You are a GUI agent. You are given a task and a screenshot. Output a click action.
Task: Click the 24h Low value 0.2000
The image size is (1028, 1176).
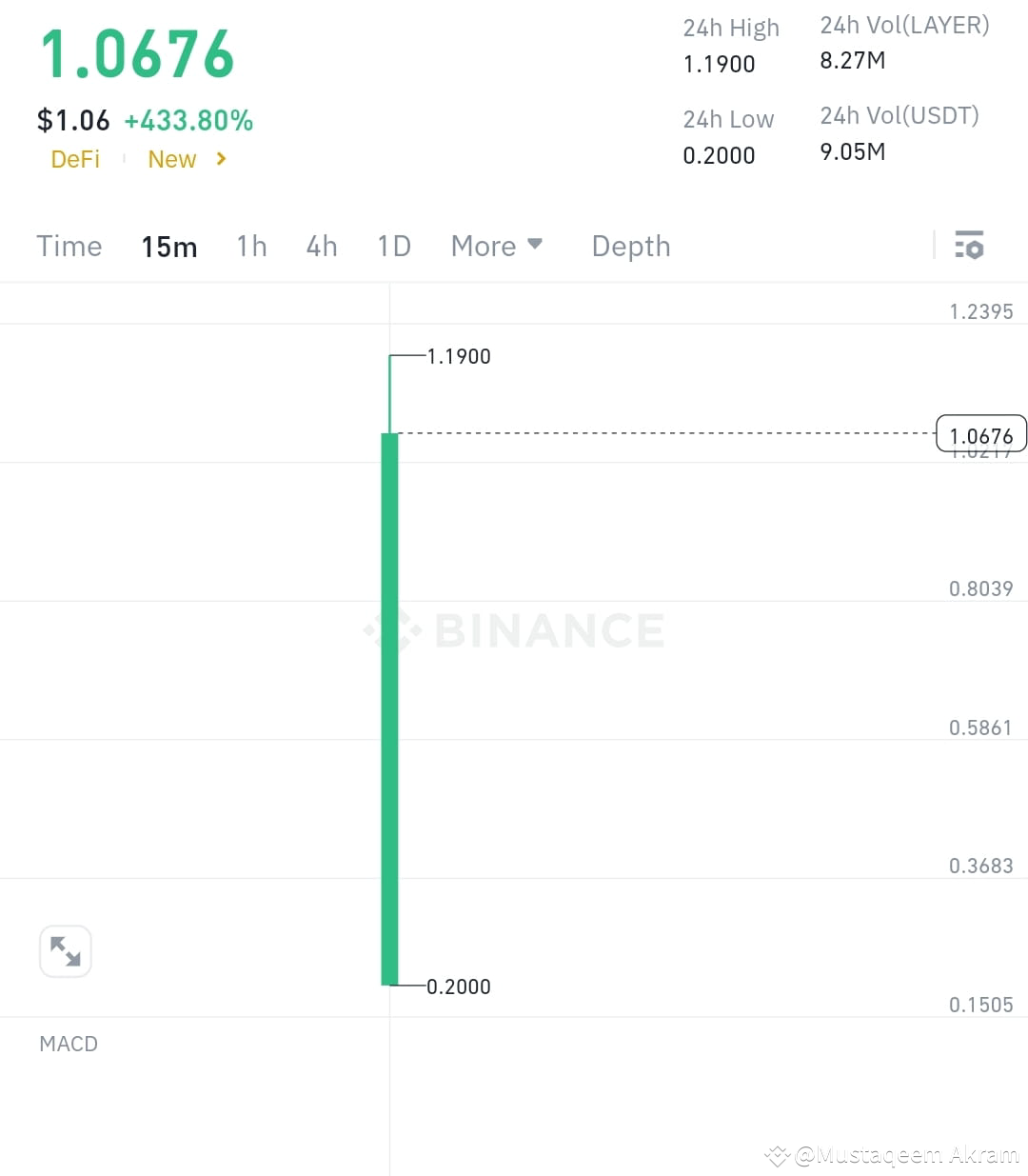(x=719, y=155)
